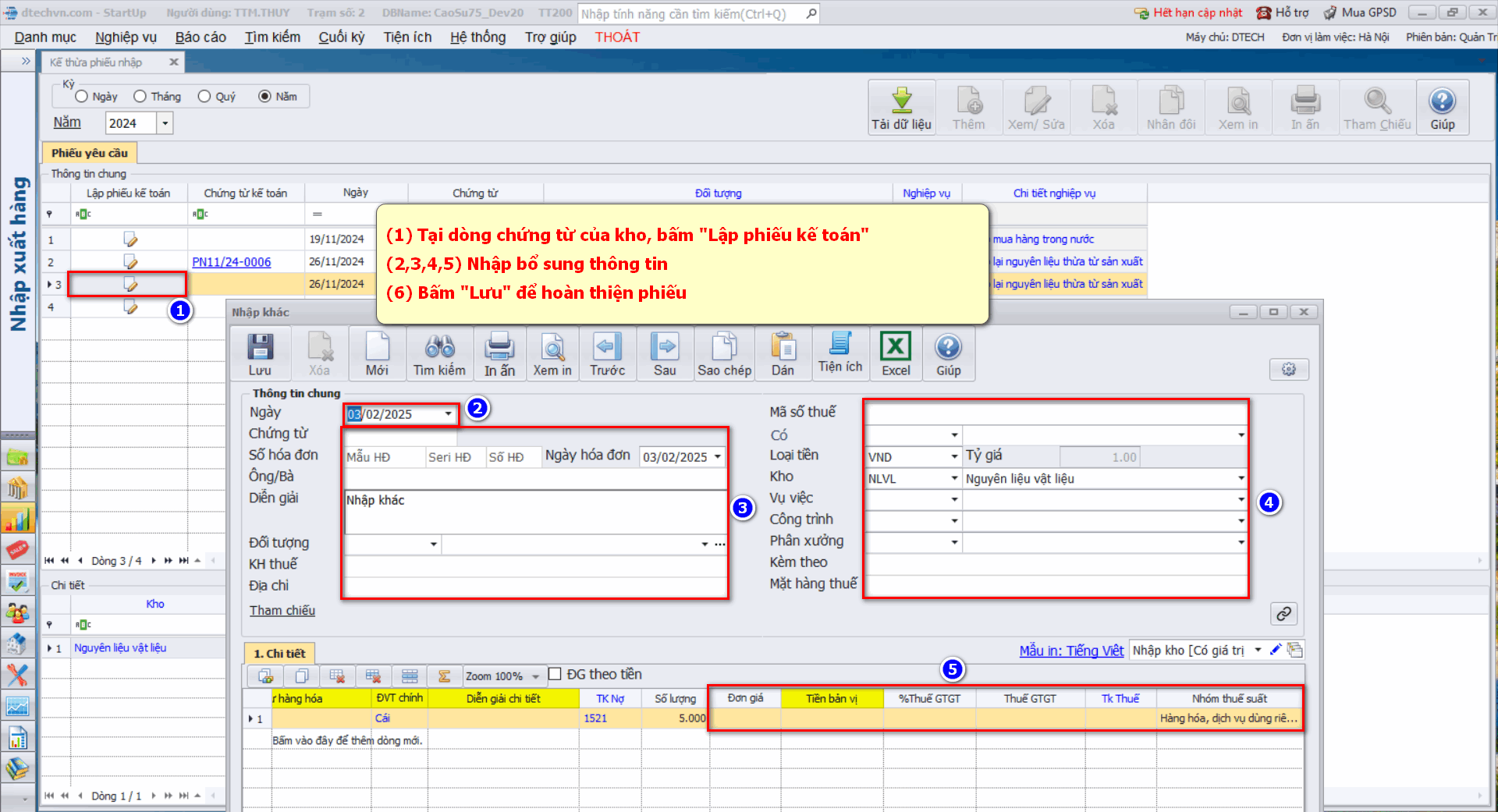Click the link icon button below Mặt hàng thuế
1498x812 pixels.
click(1283, 614)
